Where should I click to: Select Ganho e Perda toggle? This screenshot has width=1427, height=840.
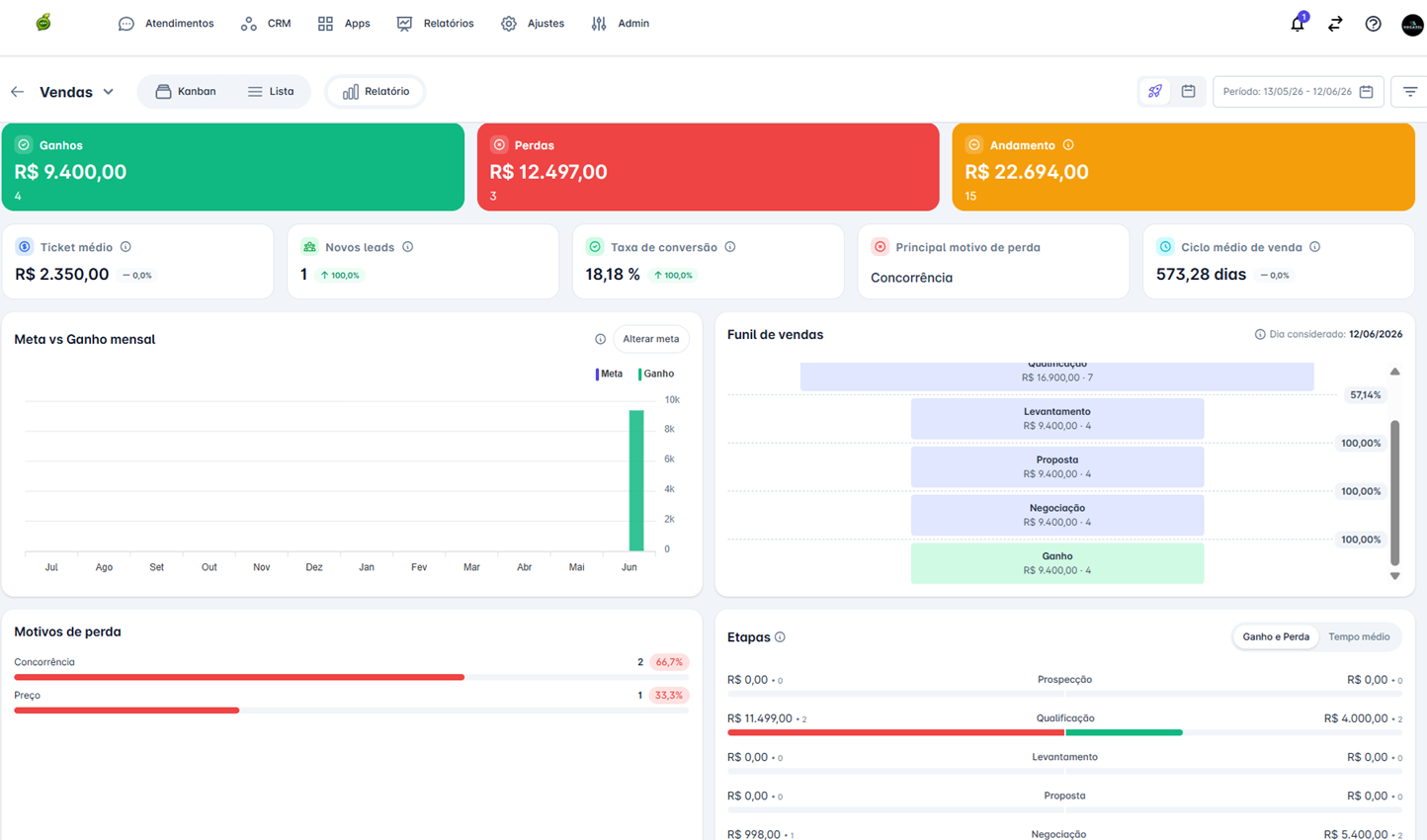click(x=1276, y=637)
